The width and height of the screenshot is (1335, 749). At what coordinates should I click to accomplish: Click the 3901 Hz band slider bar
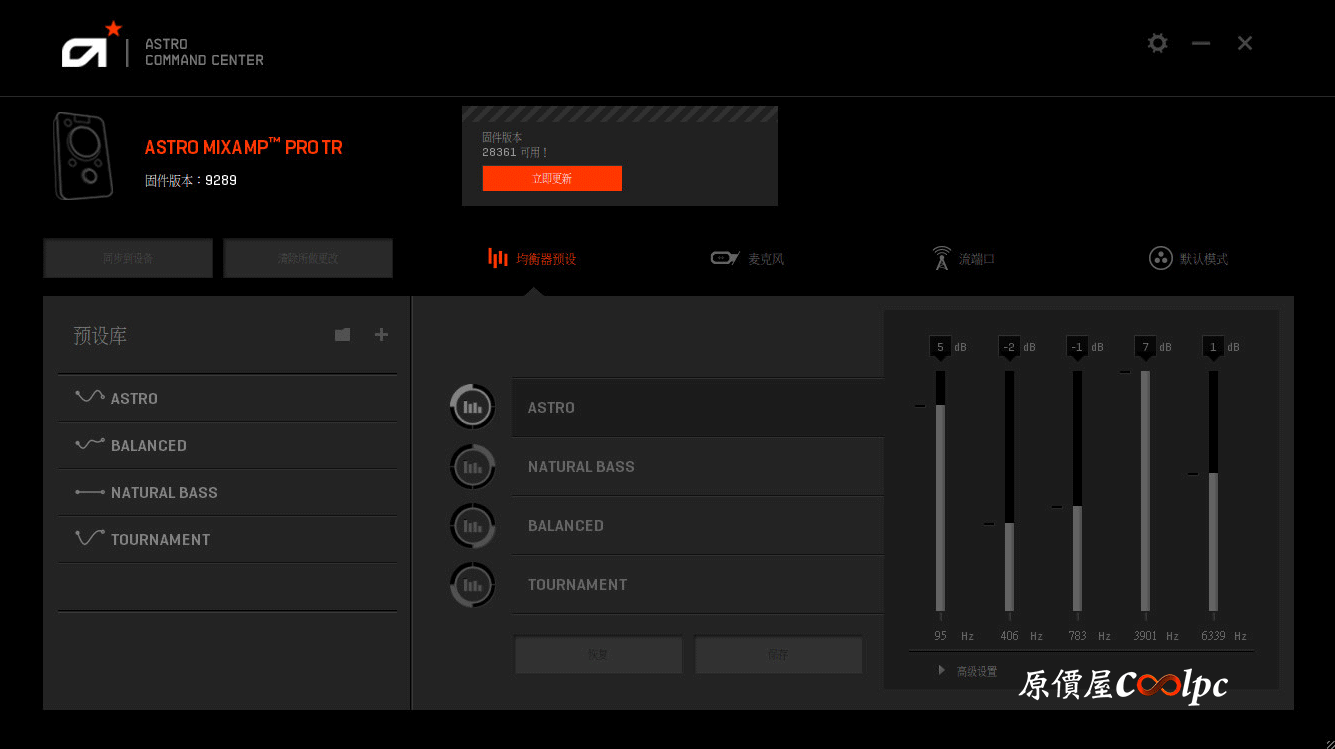tap(1145, 491)
